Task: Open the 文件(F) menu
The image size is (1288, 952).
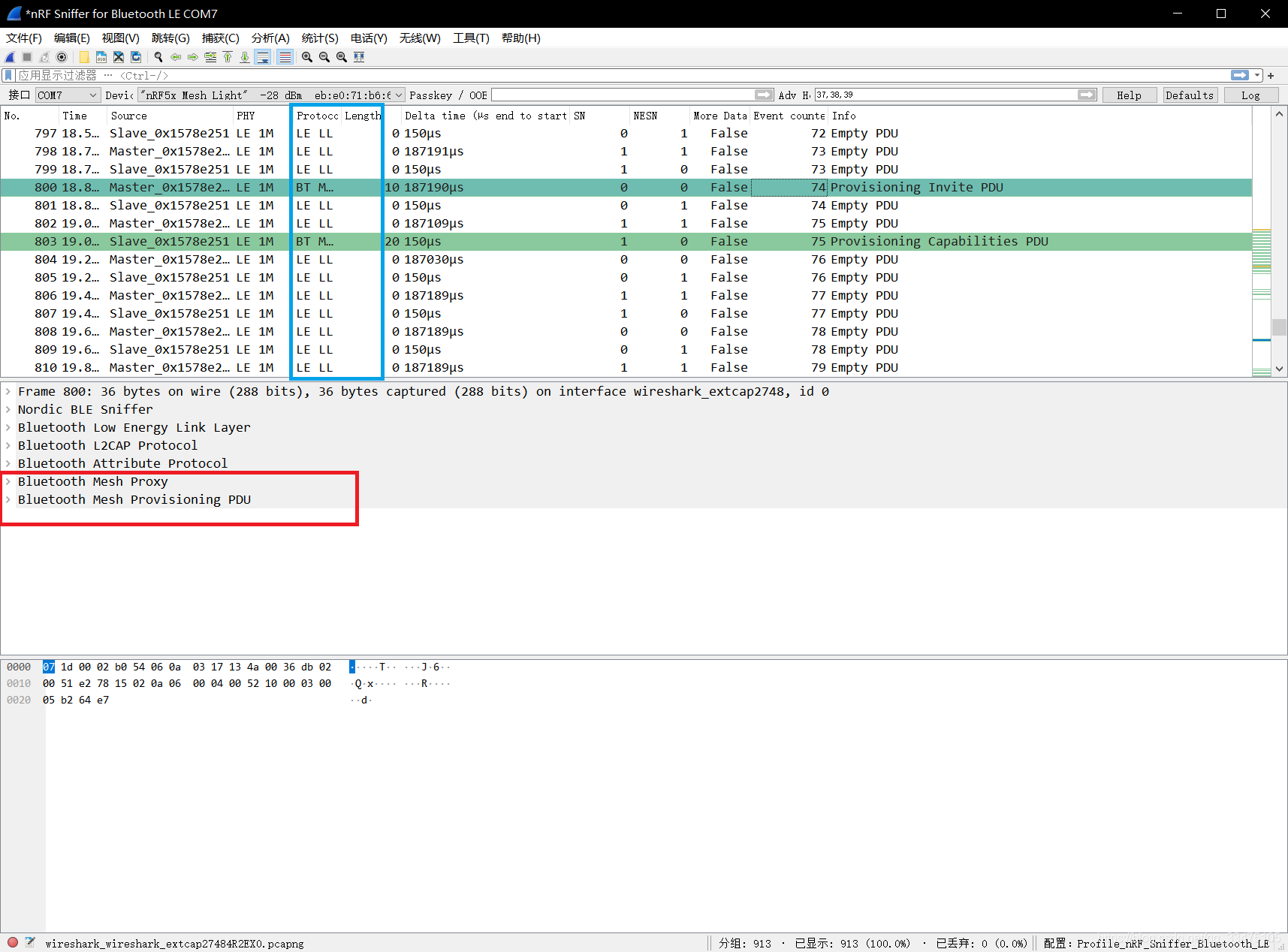Action: 24,38
